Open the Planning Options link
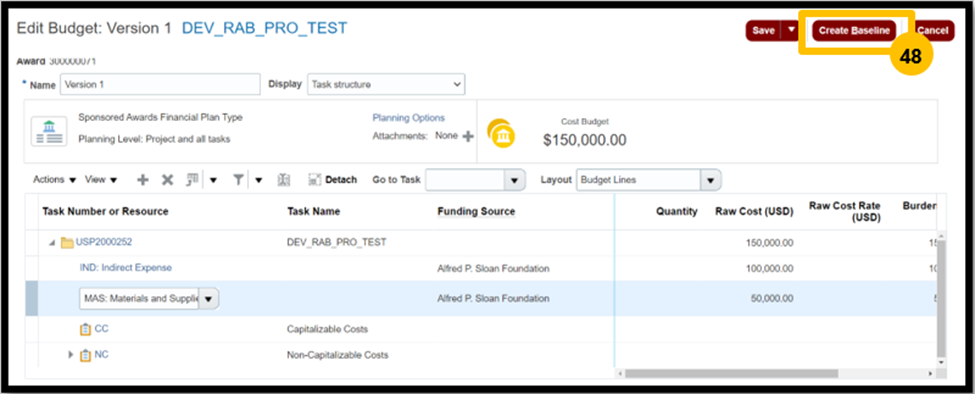Image resolution: width=975 pixels, height=394 pixels. point(409,117)
